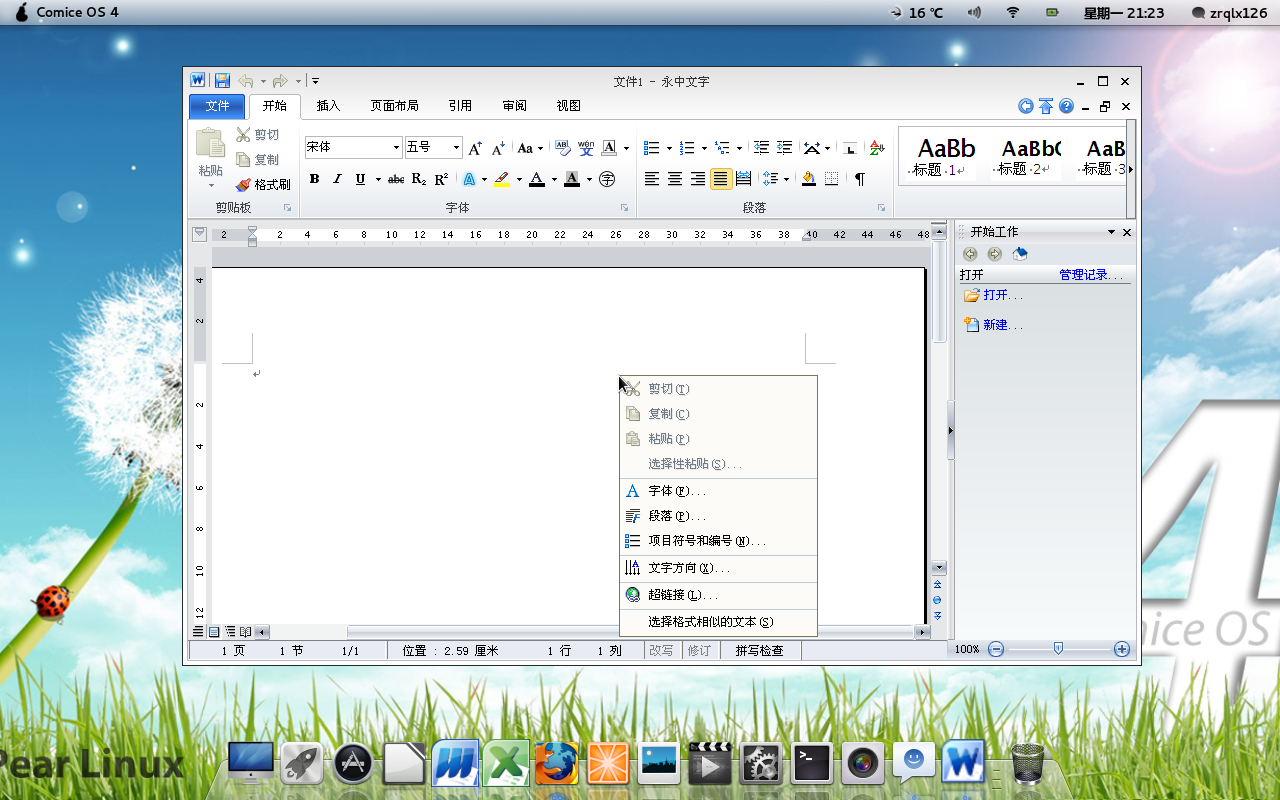This screenshot has height=800, width=1280.
Task: Apply the Heading 1 (标题 1) style
Action: (x=941, y=157)
